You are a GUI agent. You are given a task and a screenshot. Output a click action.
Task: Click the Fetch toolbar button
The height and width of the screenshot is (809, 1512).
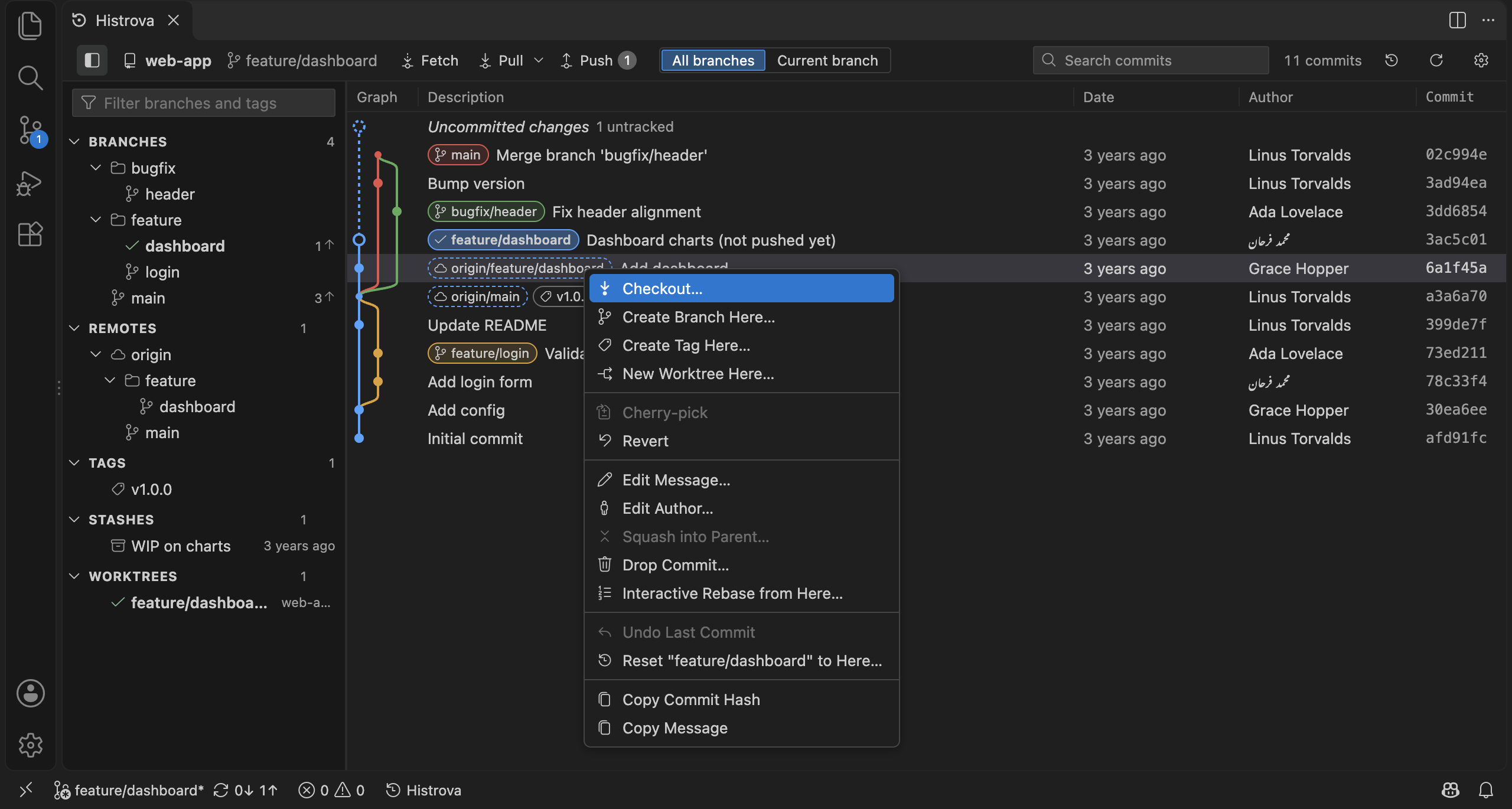429,60
